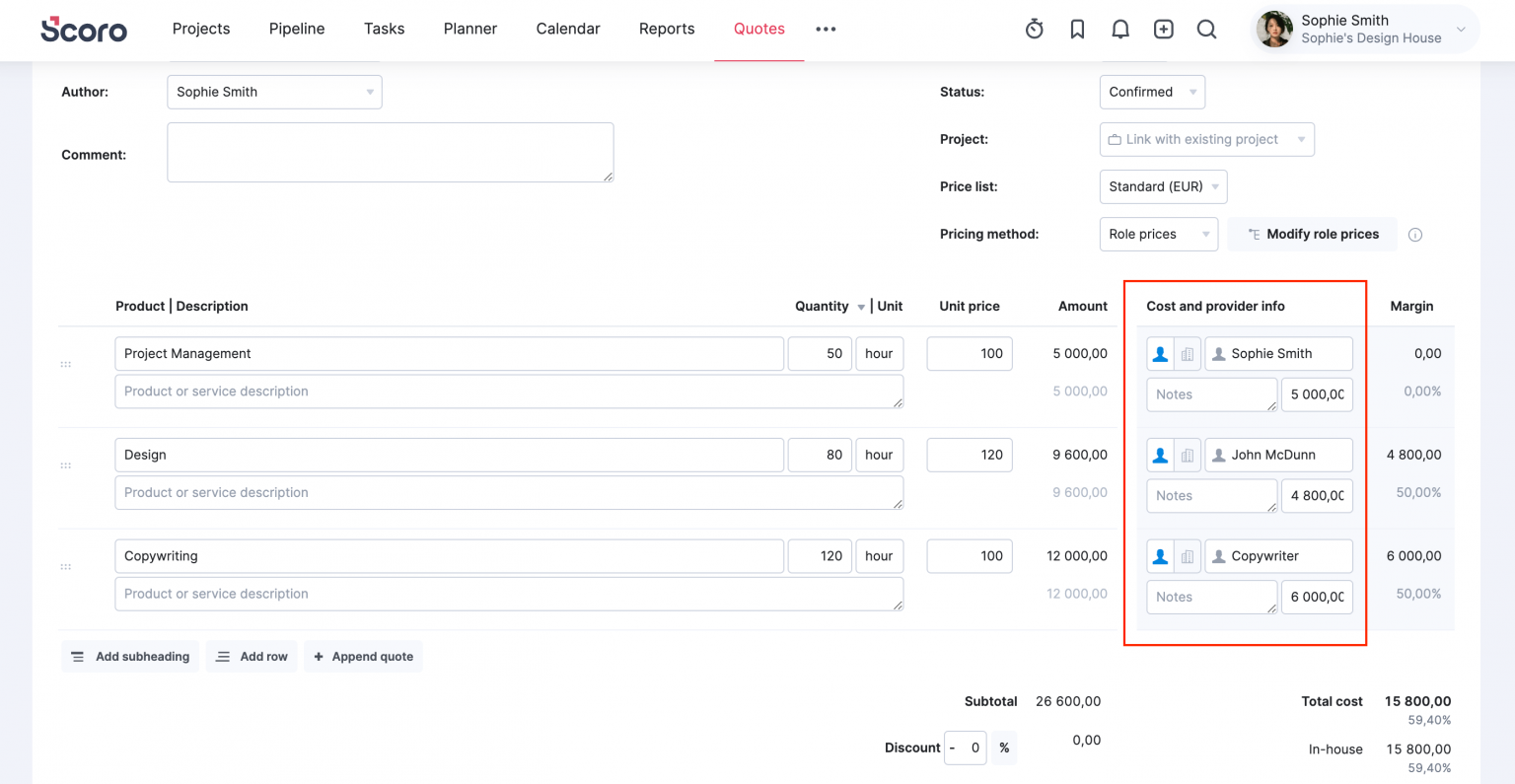Select person provider icon in Design row
The image size is (1515, 784).
(x=1160, y=455)
